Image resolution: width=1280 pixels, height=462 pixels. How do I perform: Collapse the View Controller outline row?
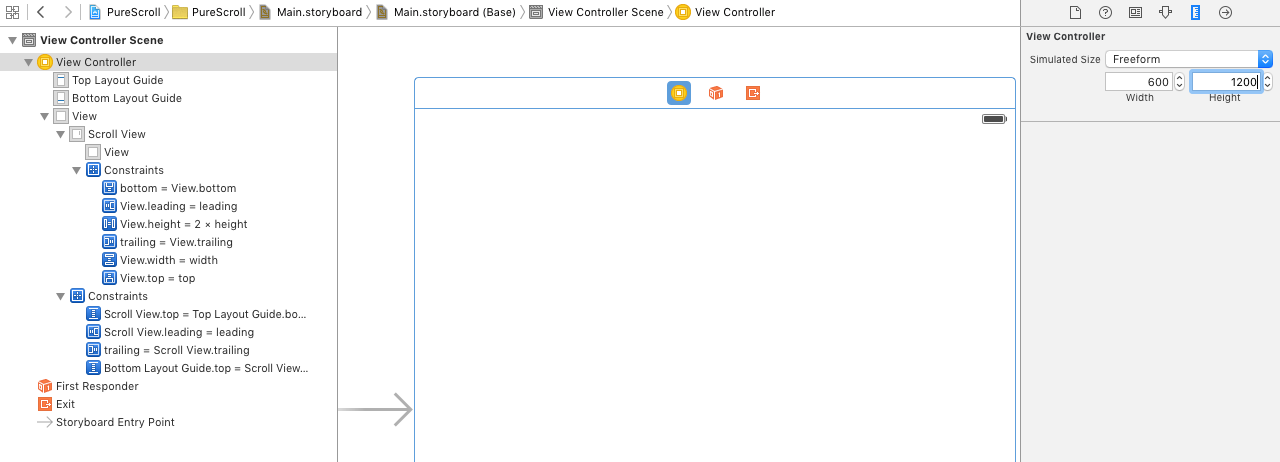click(28, 62)
